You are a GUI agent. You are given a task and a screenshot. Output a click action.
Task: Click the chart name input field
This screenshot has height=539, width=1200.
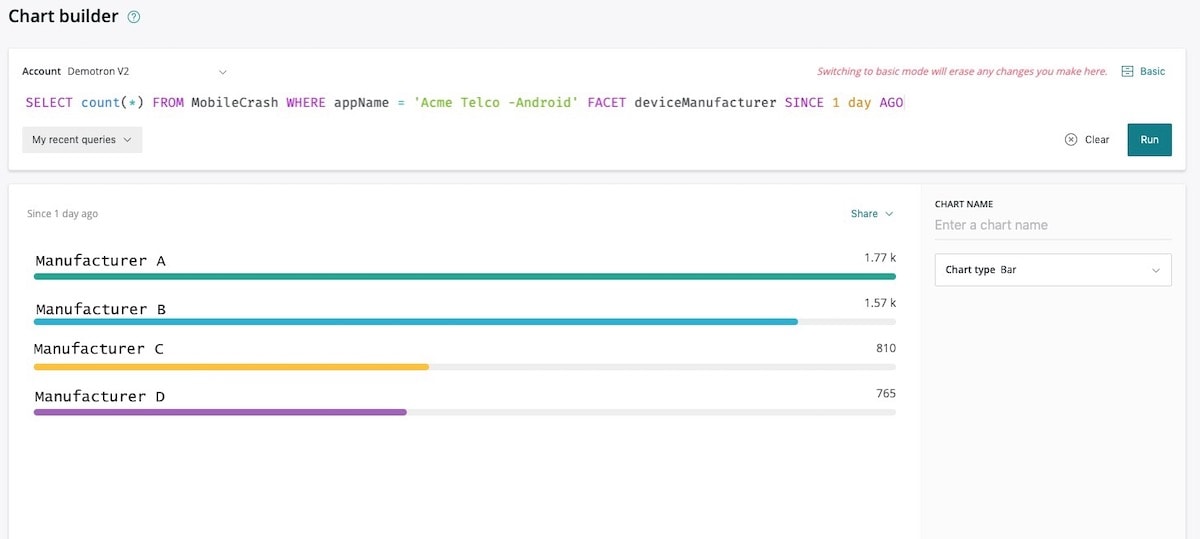coord(1053,225)
